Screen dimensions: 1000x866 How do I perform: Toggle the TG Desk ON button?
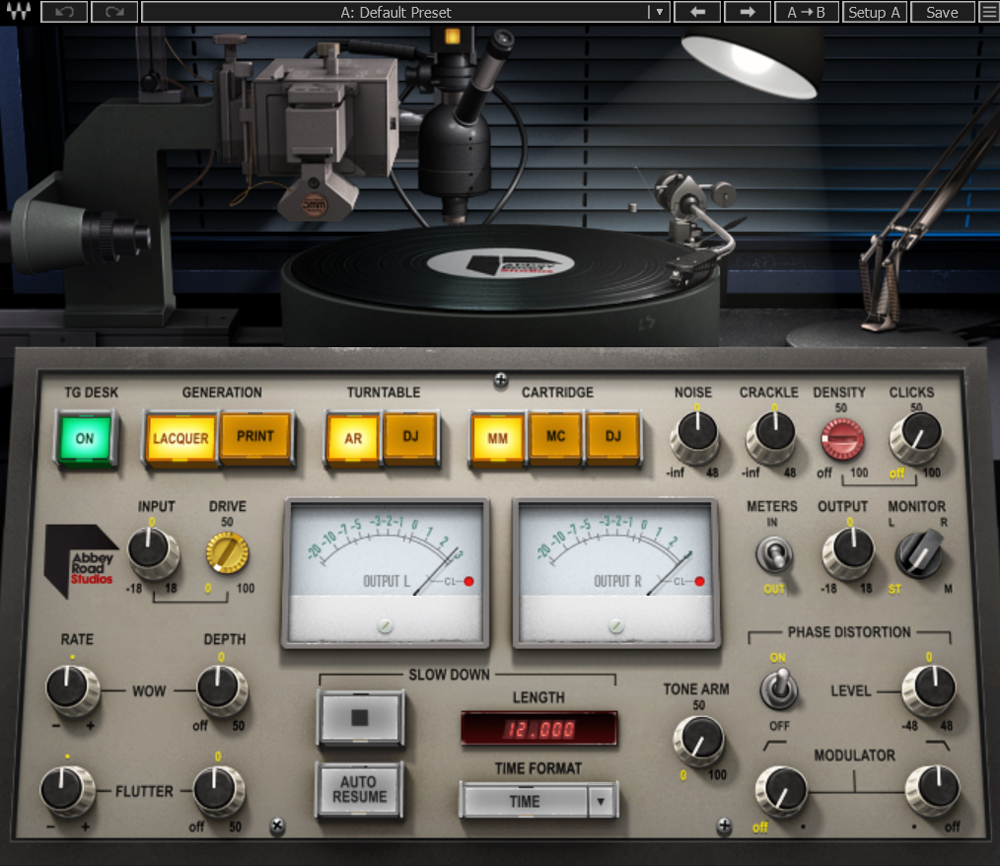click(x=85, y=439)
